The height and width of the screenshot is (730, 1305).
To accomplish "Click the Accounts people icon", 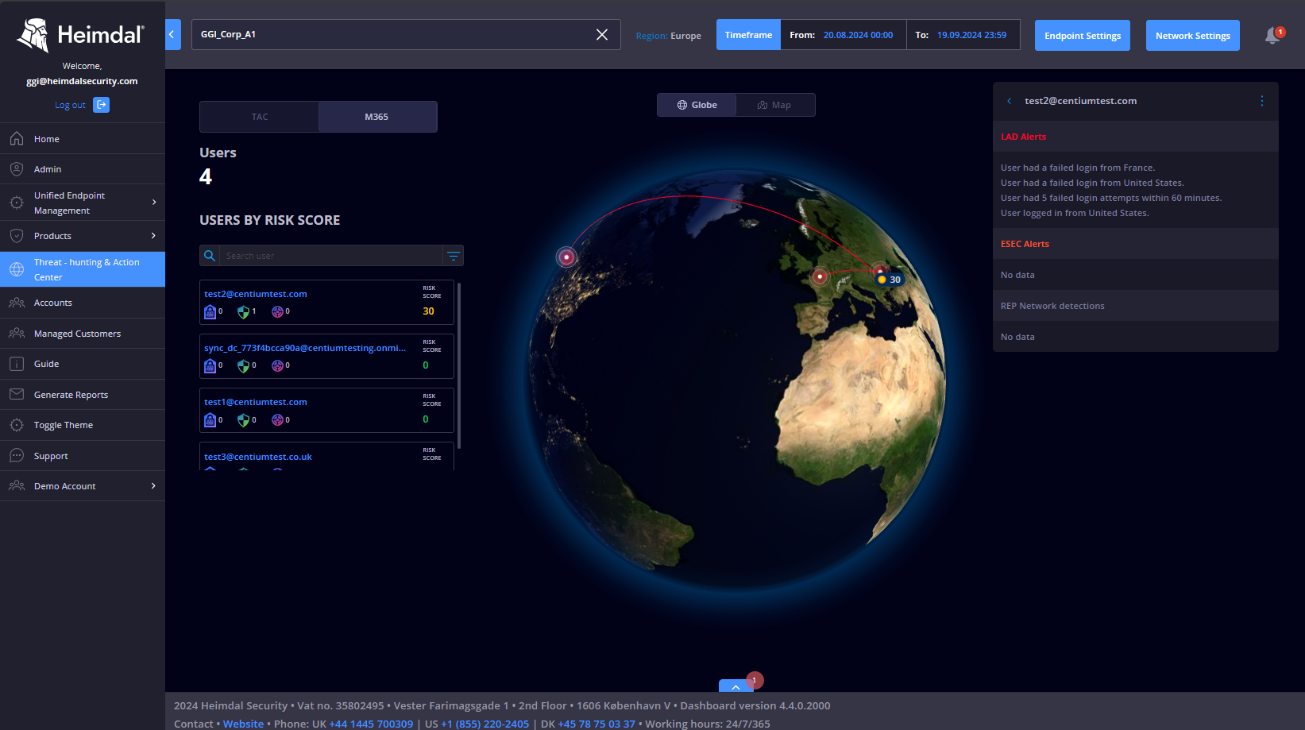I will [x=16, y=302].
